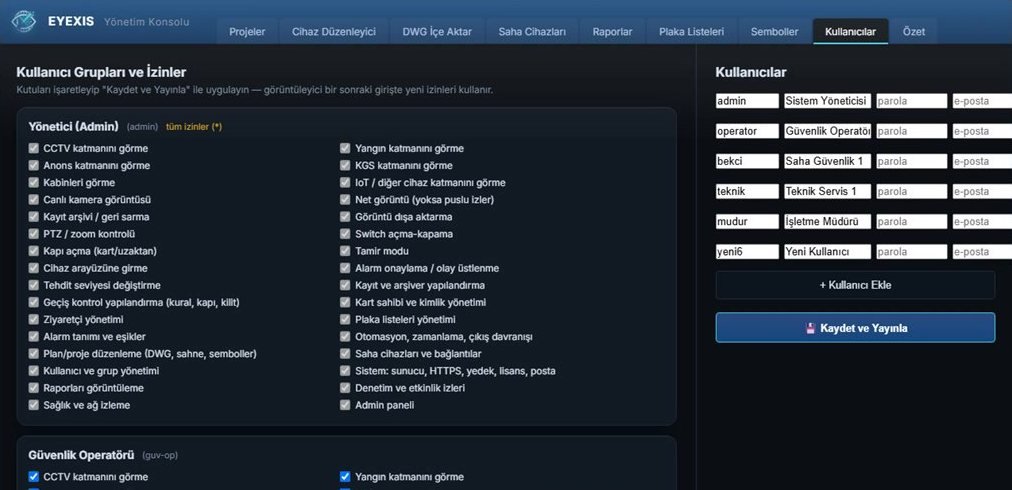1012x490 pixels.
Task: Open the DWG İçe Aktar tab
Action: (x=437, y=31)
